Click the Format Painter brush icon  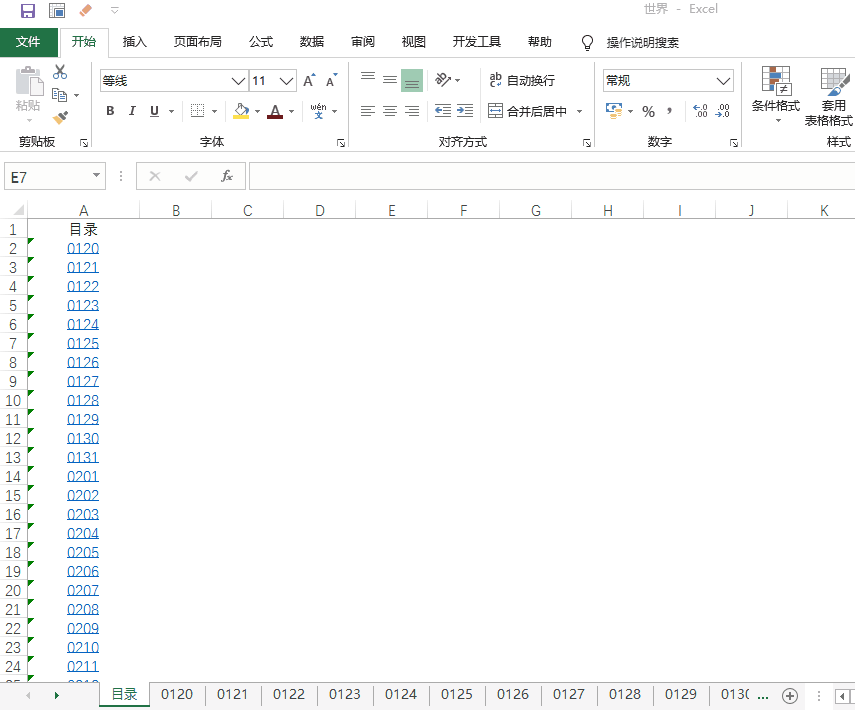click(60, 118)
